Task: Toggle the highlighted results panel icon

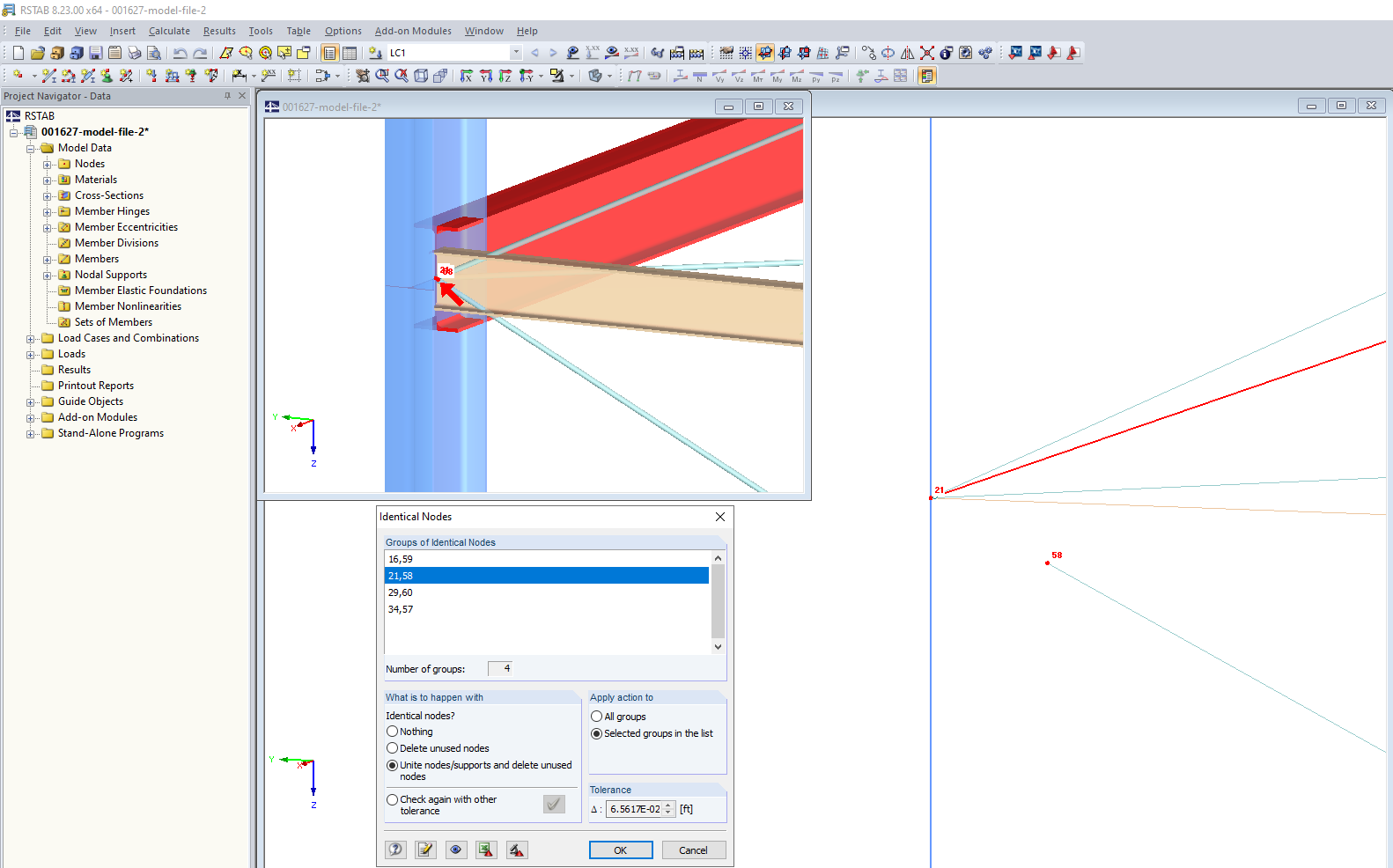Action: pos(927,76)
